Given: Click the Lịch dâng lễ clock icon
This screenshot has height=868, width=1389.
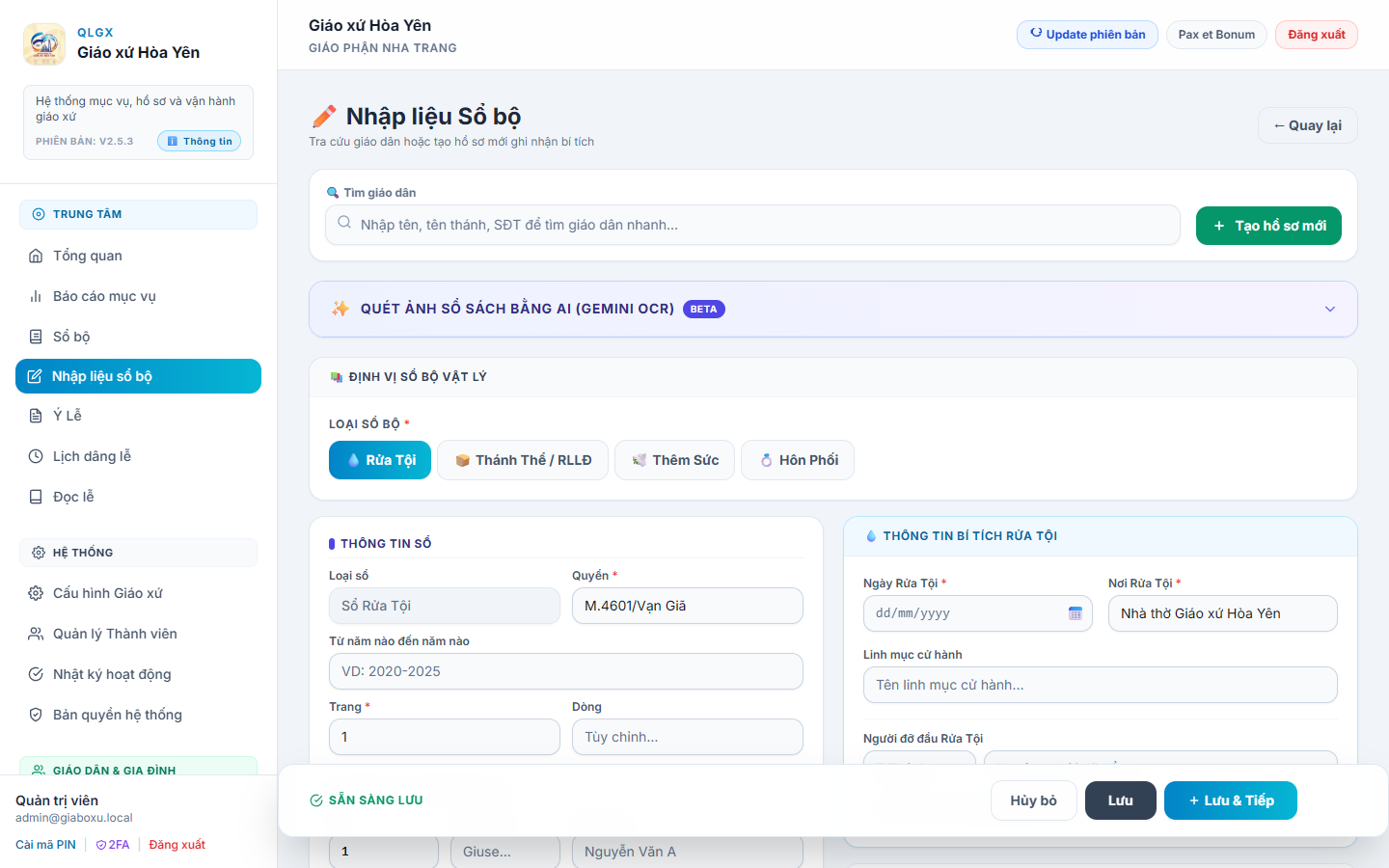Looking at the screenshot, I should [36, 456].
